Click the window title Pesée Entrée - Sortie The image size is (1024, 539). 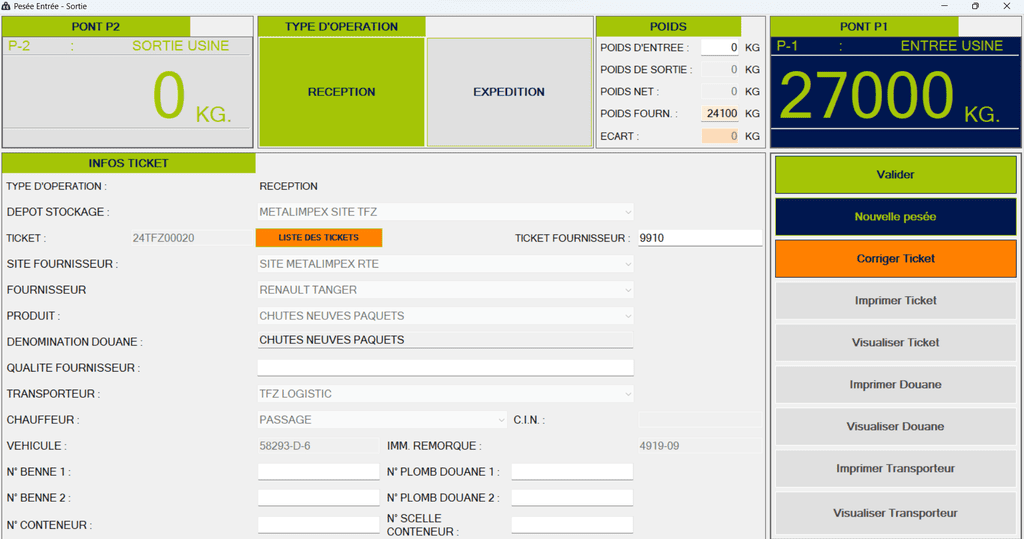(50, 6)
